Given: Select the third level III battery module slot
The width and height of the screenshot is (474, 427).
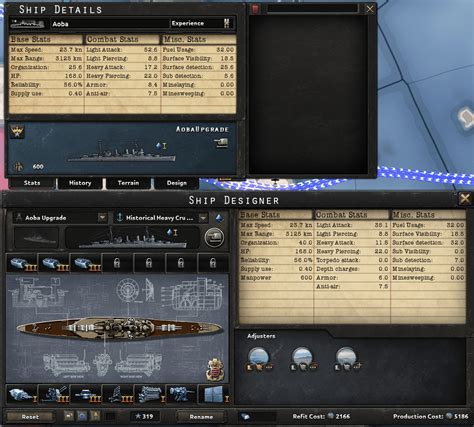Looking at the screenshot, I should [86, 263].
